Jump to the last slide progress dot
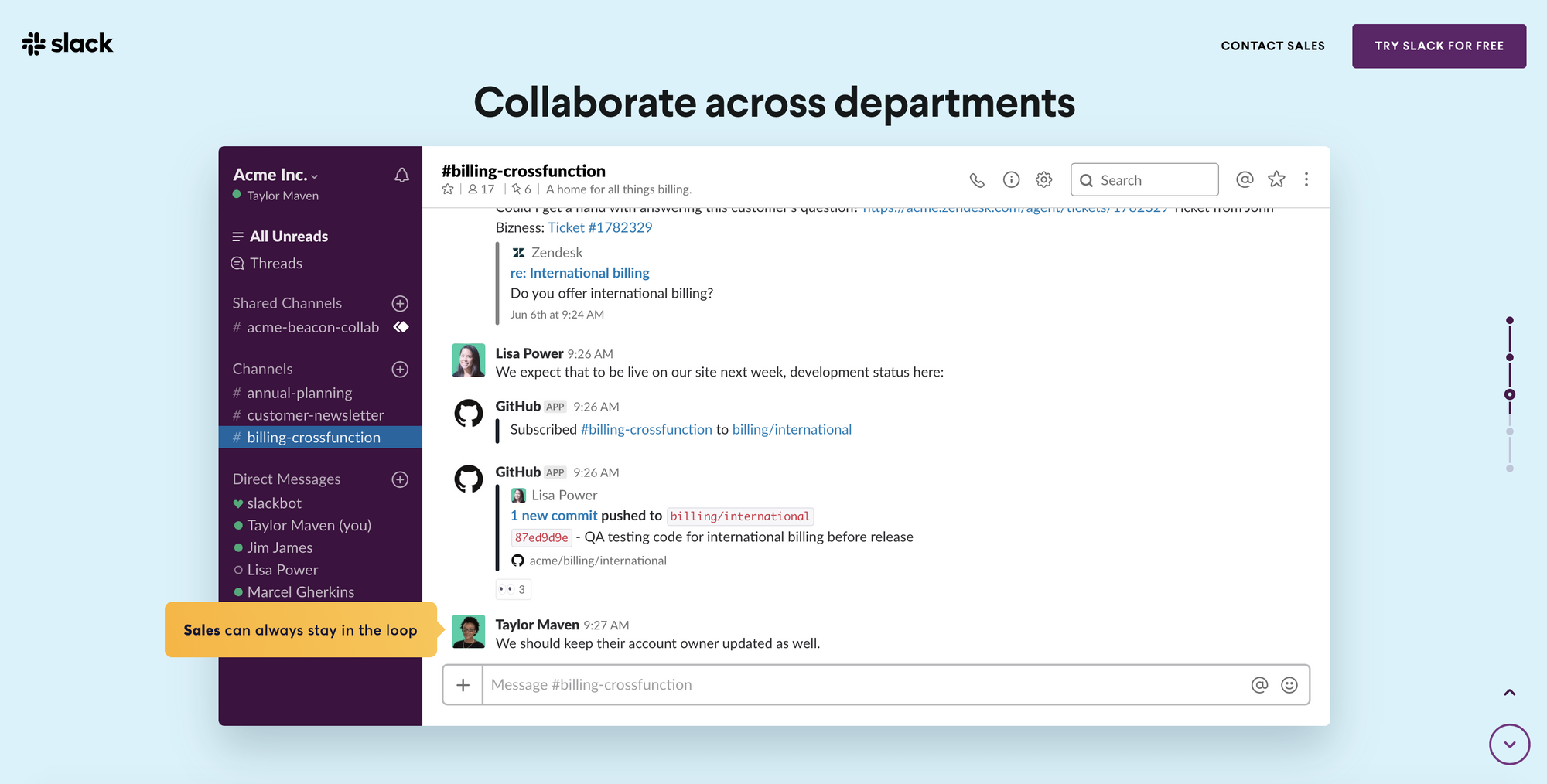The width and height of the screenshot is (1547, 784). [x=1510, y=469]
